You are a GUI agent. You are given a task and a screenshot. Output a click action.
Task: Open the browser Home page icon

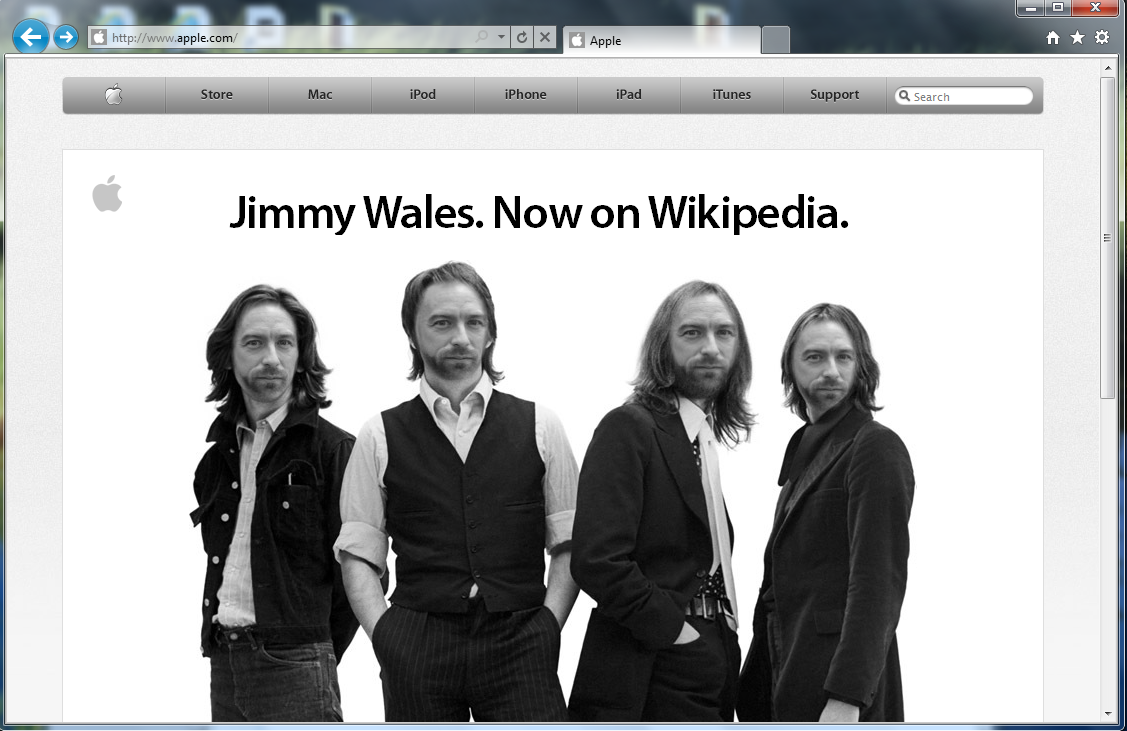click(1053, 38)
